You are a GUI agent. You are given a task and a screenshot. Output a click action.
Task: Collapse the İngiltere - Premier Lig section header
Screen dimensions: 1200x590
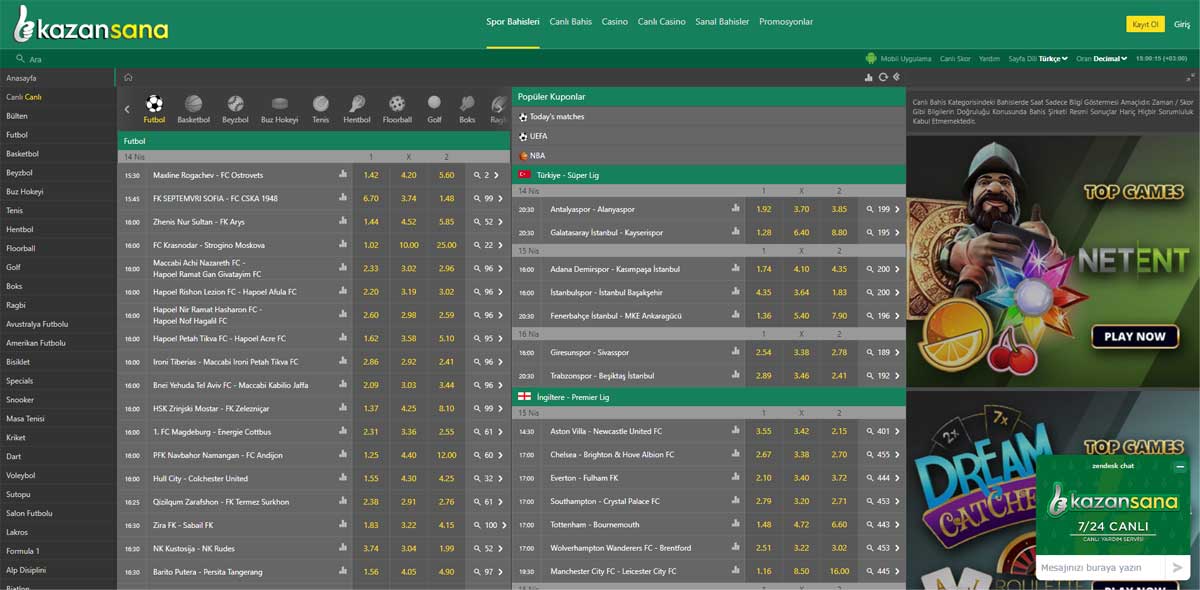tap(708, 397)
